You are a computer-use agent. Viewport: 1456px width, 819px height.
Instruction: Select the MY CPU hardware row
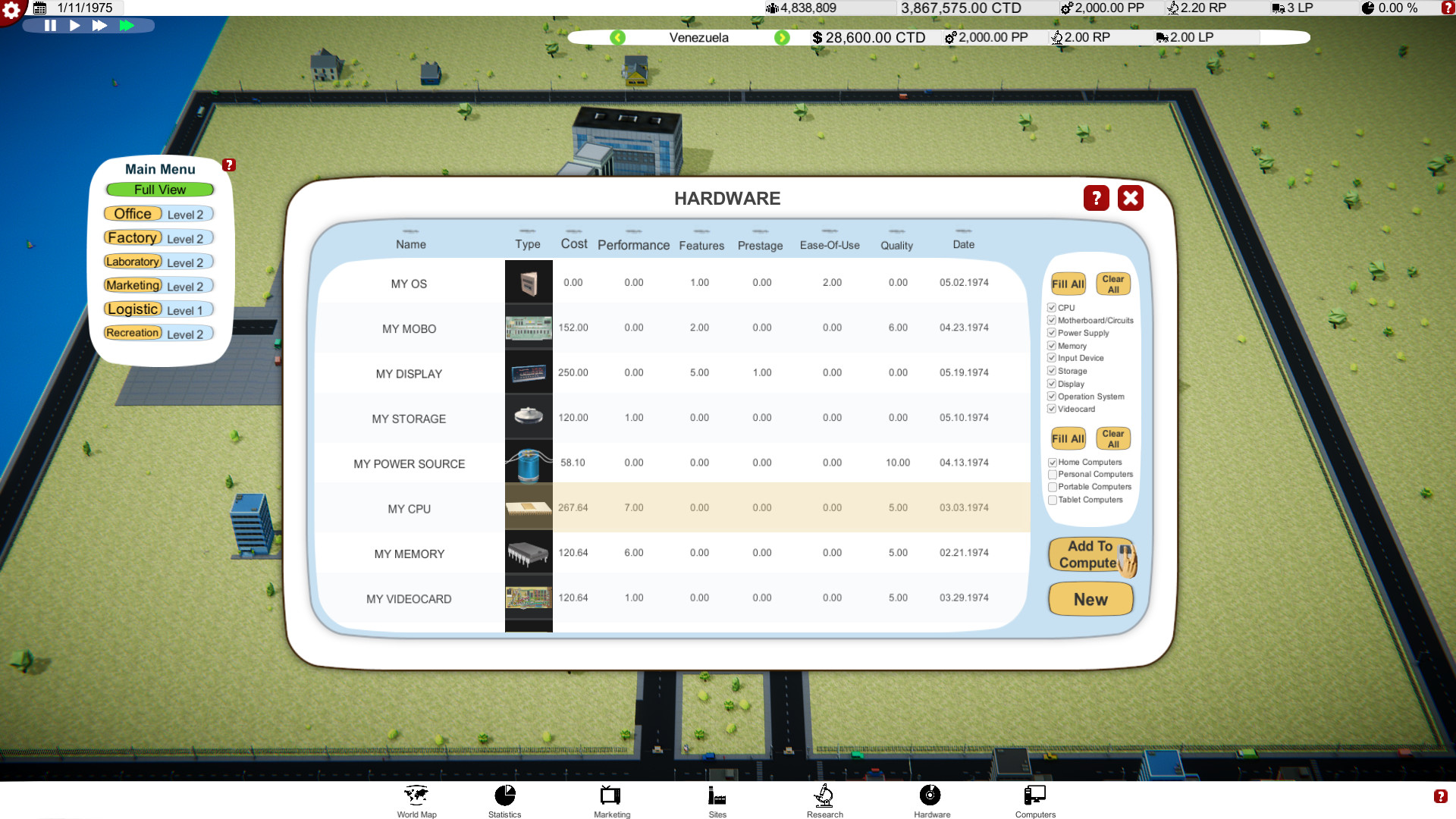coord(409,509)
